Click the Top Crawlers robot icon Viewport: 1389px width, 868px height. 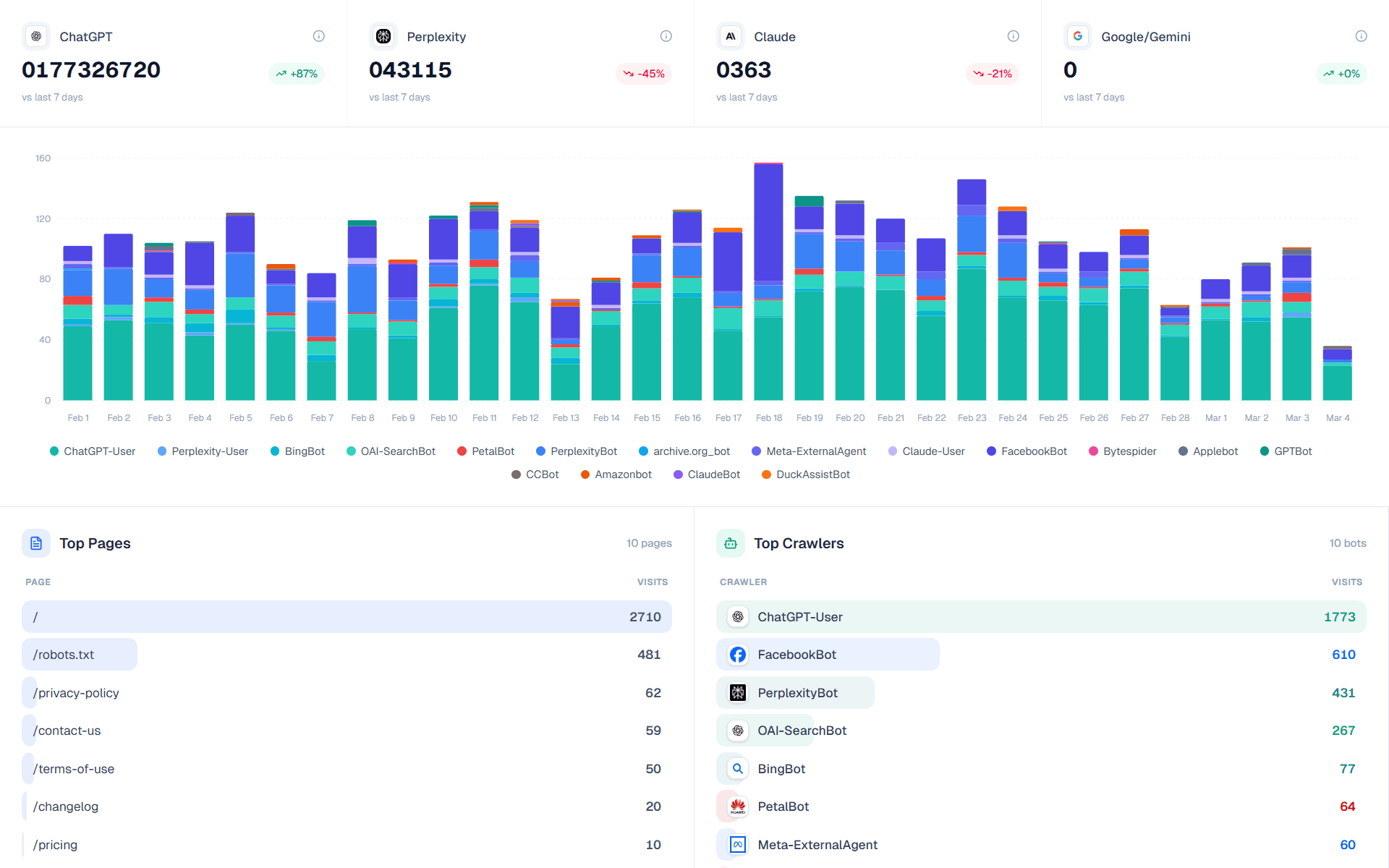pos(731,543)
